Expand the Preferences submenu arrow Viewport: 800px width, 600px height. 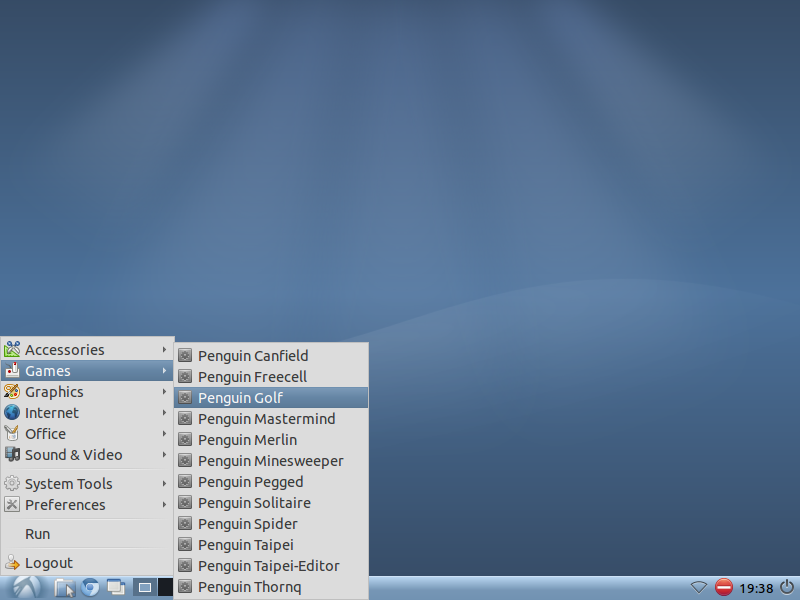point(164,505)
